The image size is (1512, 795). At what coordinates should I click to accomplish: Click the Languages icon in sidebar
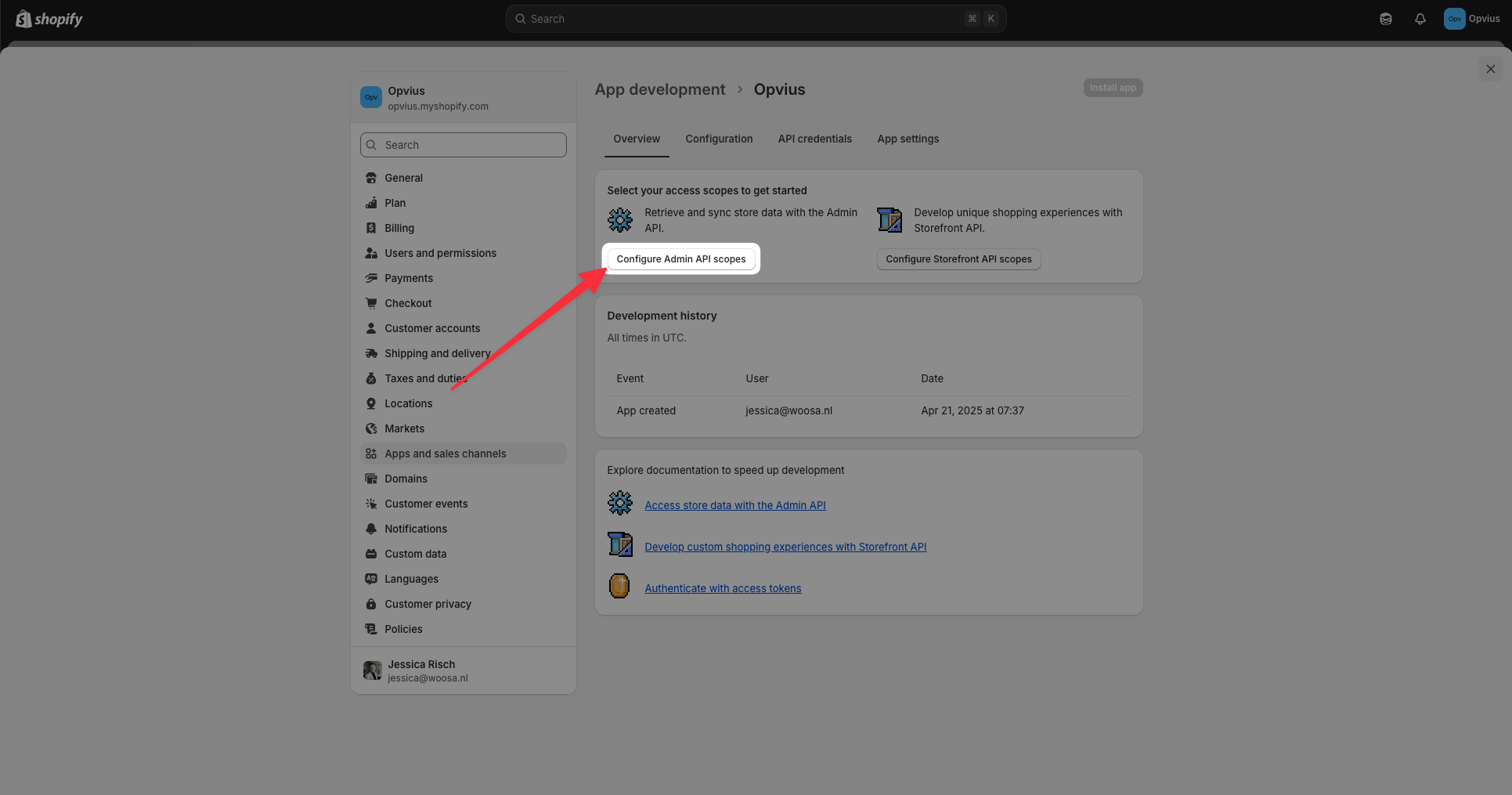pos(371,579)
